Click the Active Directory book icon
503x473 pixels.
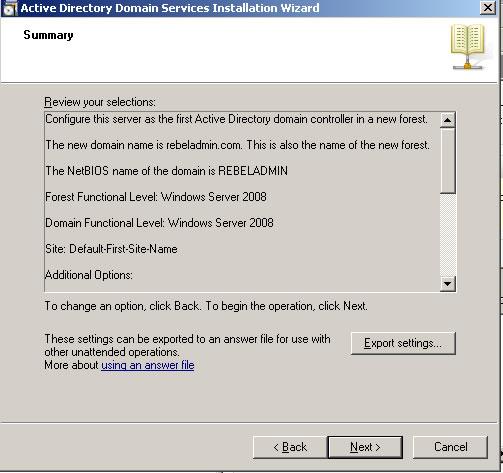click(468, 47)
